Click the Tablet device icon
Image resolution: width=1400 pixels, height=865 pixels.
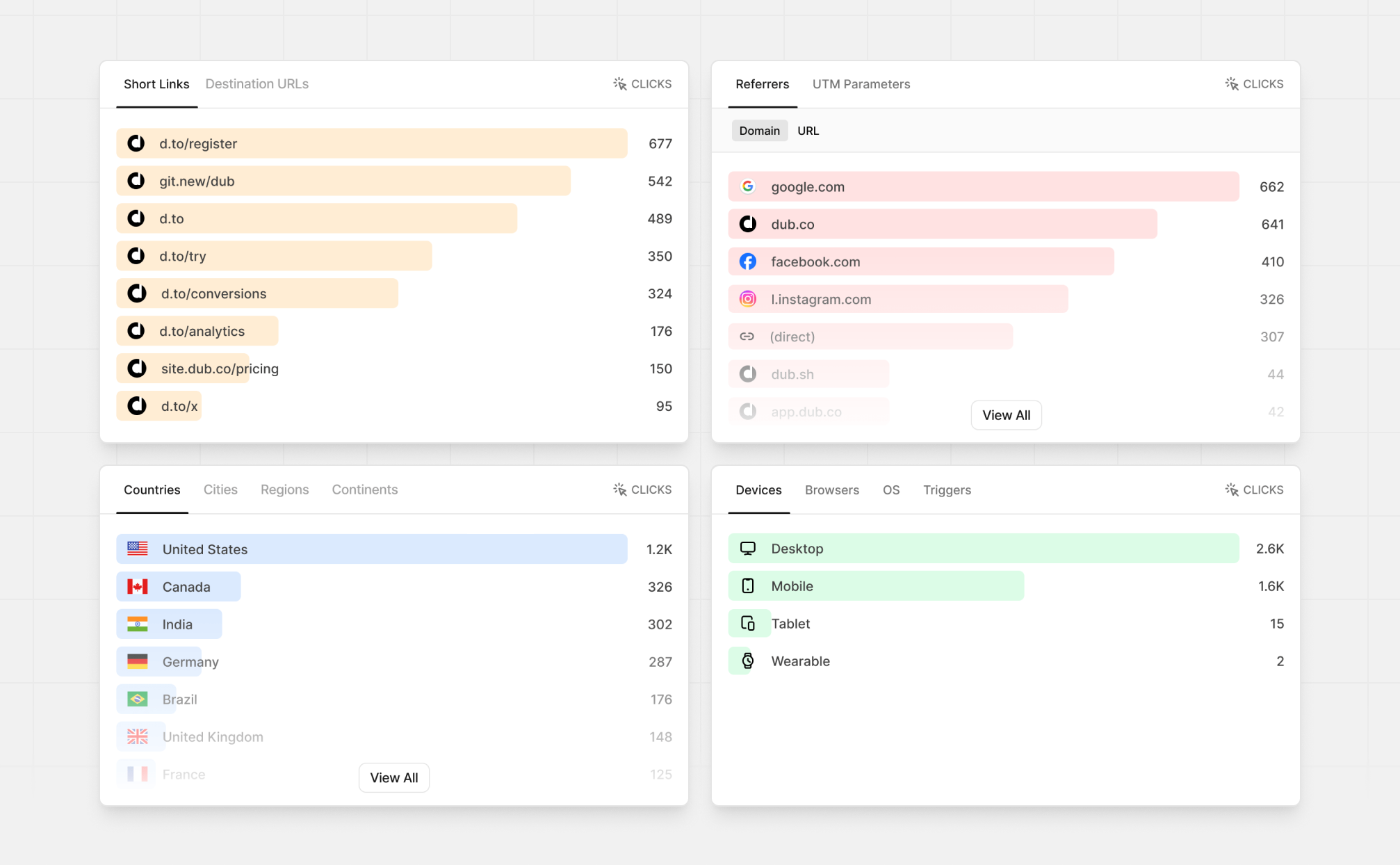749,623
